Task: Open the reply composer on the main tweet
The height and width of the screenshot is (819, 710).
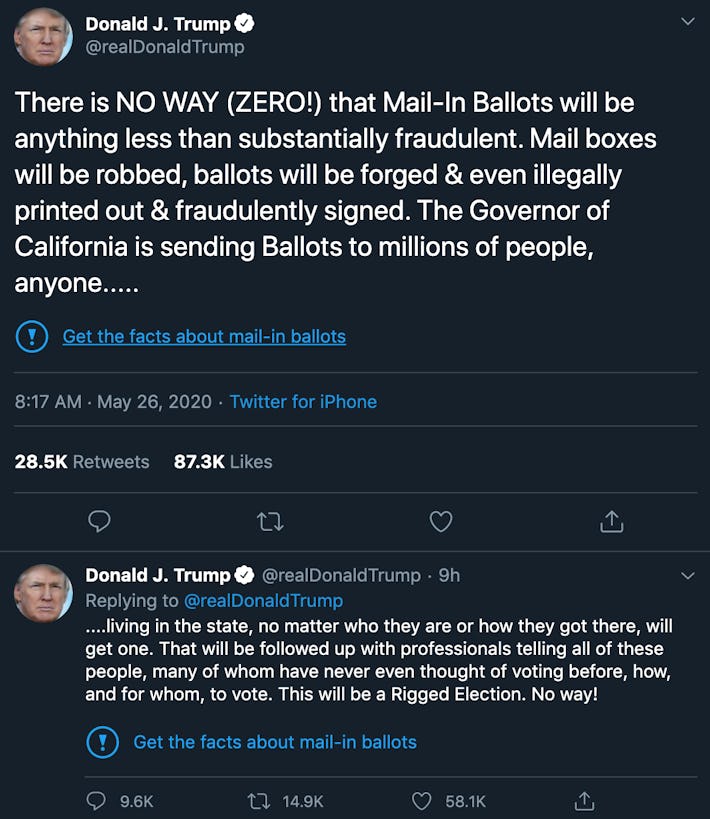Action: click(x=99, y=521)
